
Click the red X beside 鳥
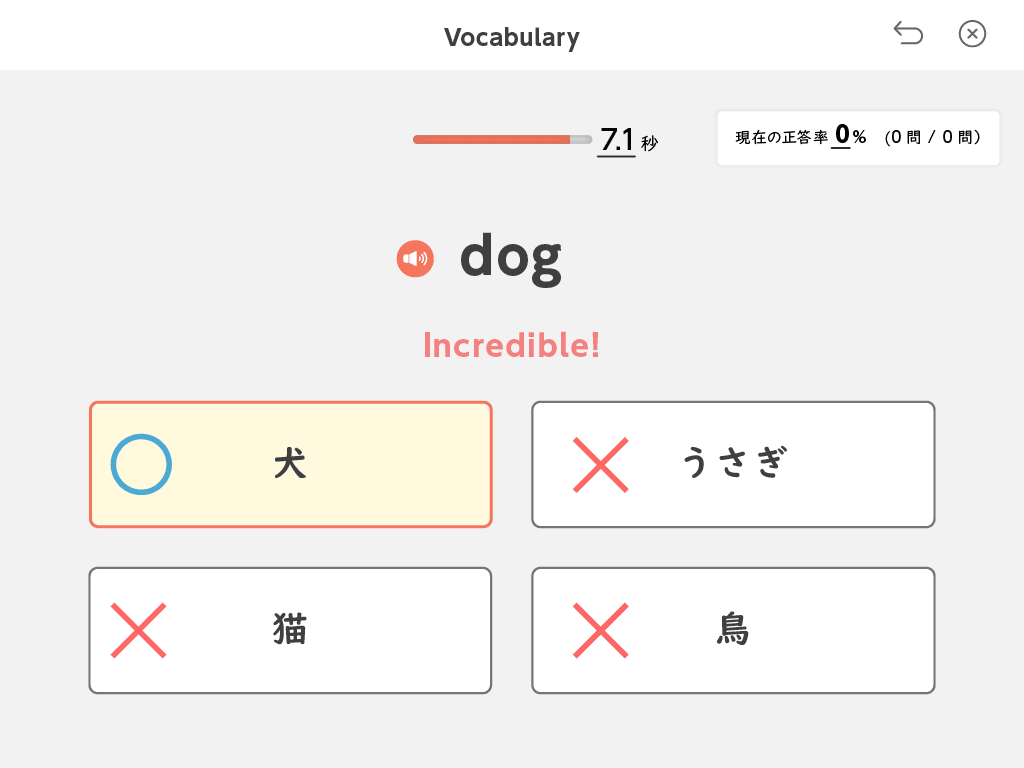pos(600,630)
